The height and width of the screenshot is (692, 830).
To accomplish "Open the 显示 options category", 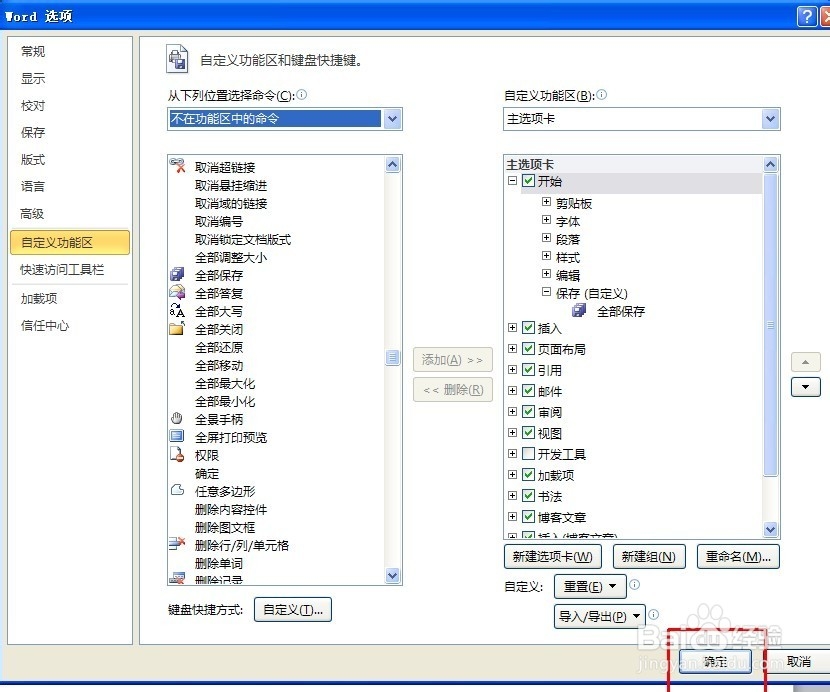I will [x=33, y=78].
